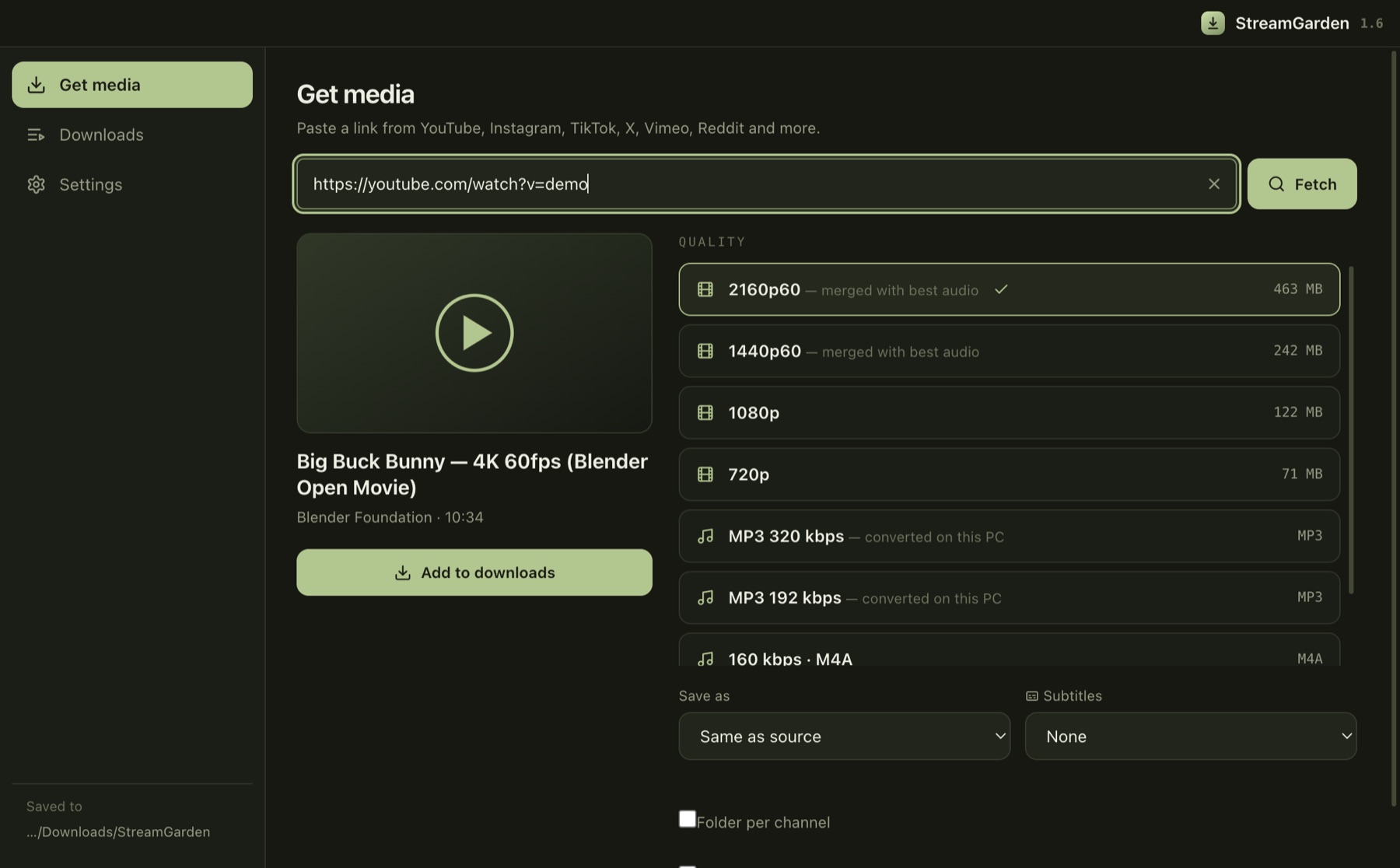Screen dimensions: 1400x868
Task: Open the Save as dropdown
Action: [x=844, y=736]
